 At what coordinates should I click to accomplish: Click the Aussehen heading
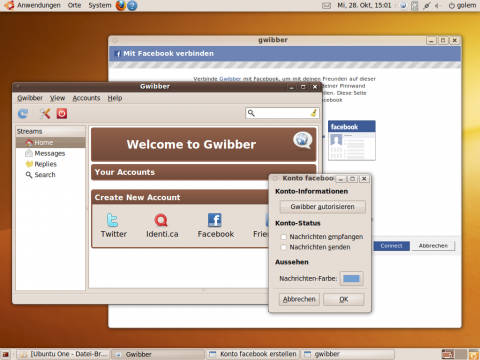292,262
